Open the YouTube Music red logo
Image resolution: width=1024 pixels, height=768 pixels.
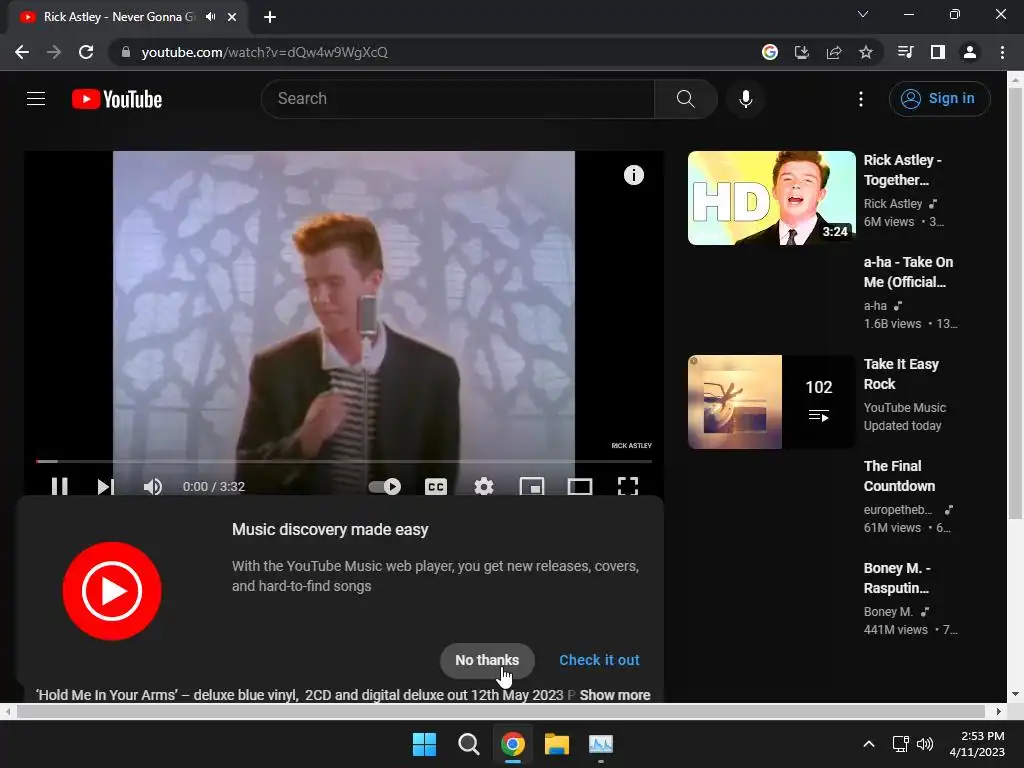pos(112,590)
